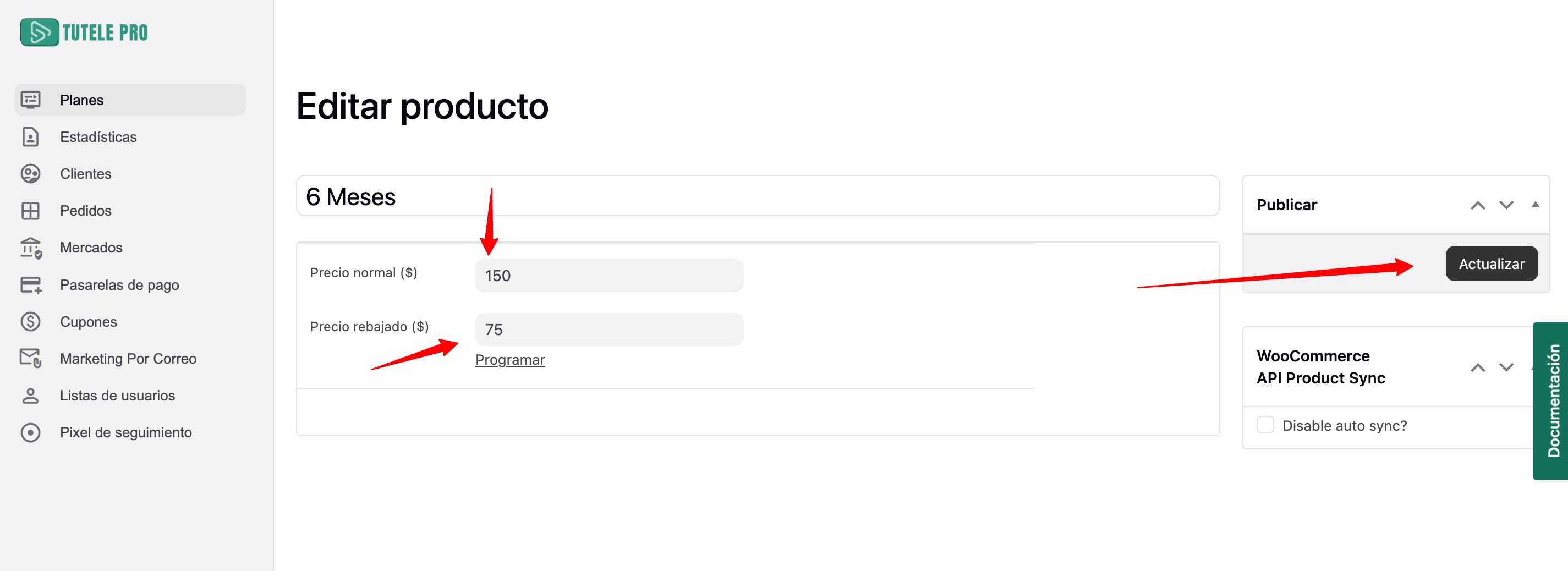Open Listas de usuarios menu item
Viewport: 1568px width, 571px height.
[117, 396]
